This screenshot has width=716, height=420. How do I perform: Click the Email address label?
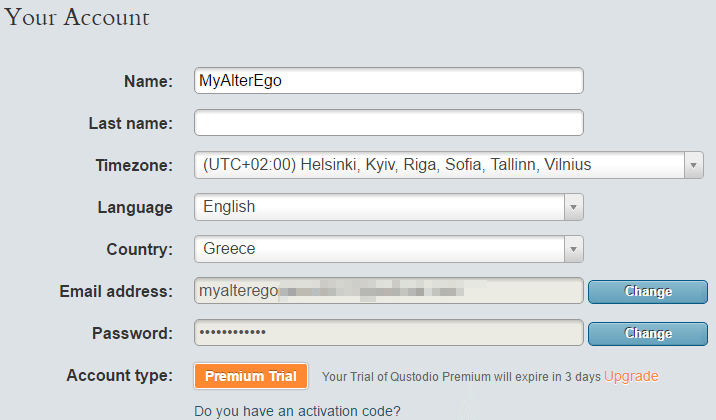[116, 291]
